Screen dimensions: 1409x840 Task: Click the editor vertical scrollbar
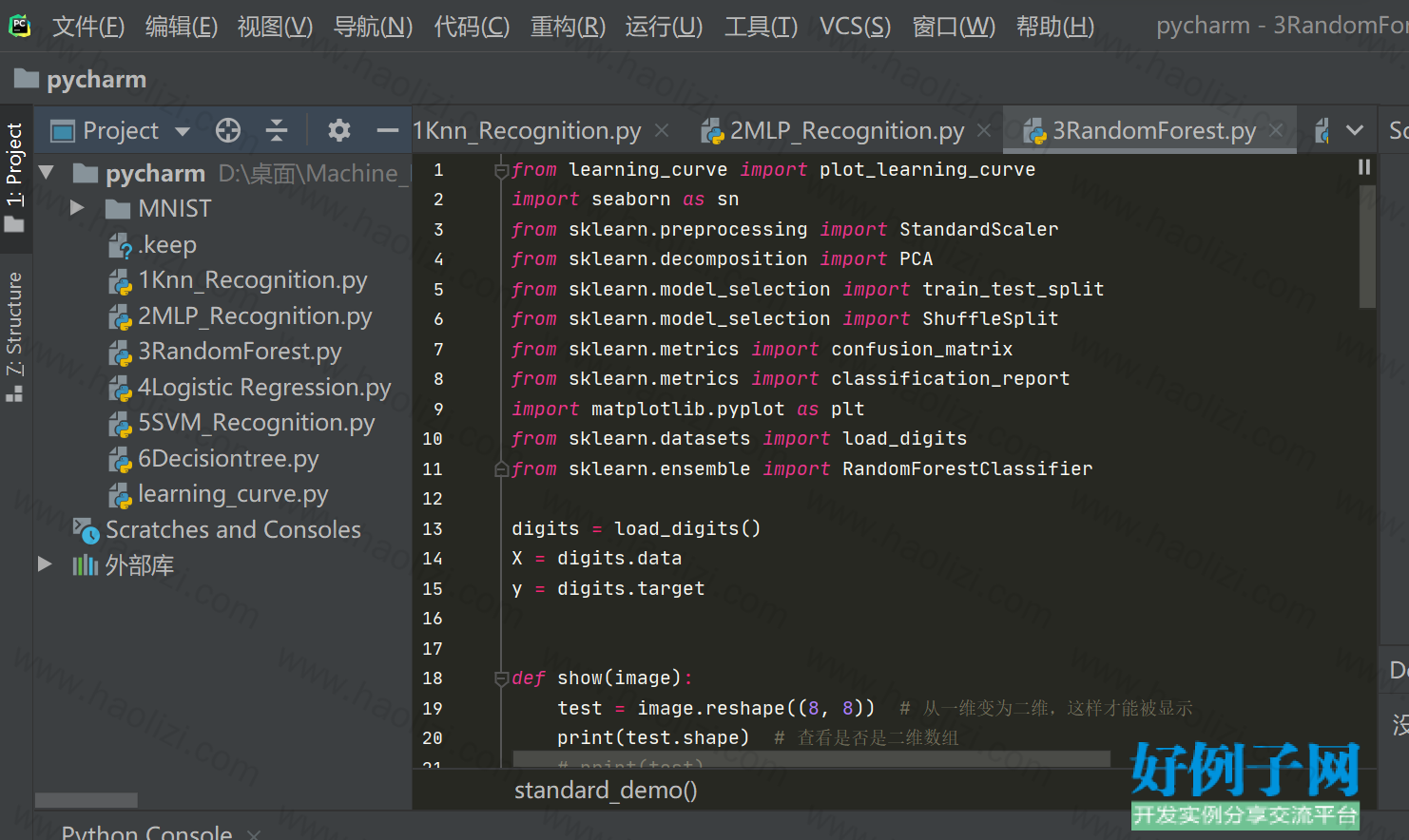(1367, 247)
